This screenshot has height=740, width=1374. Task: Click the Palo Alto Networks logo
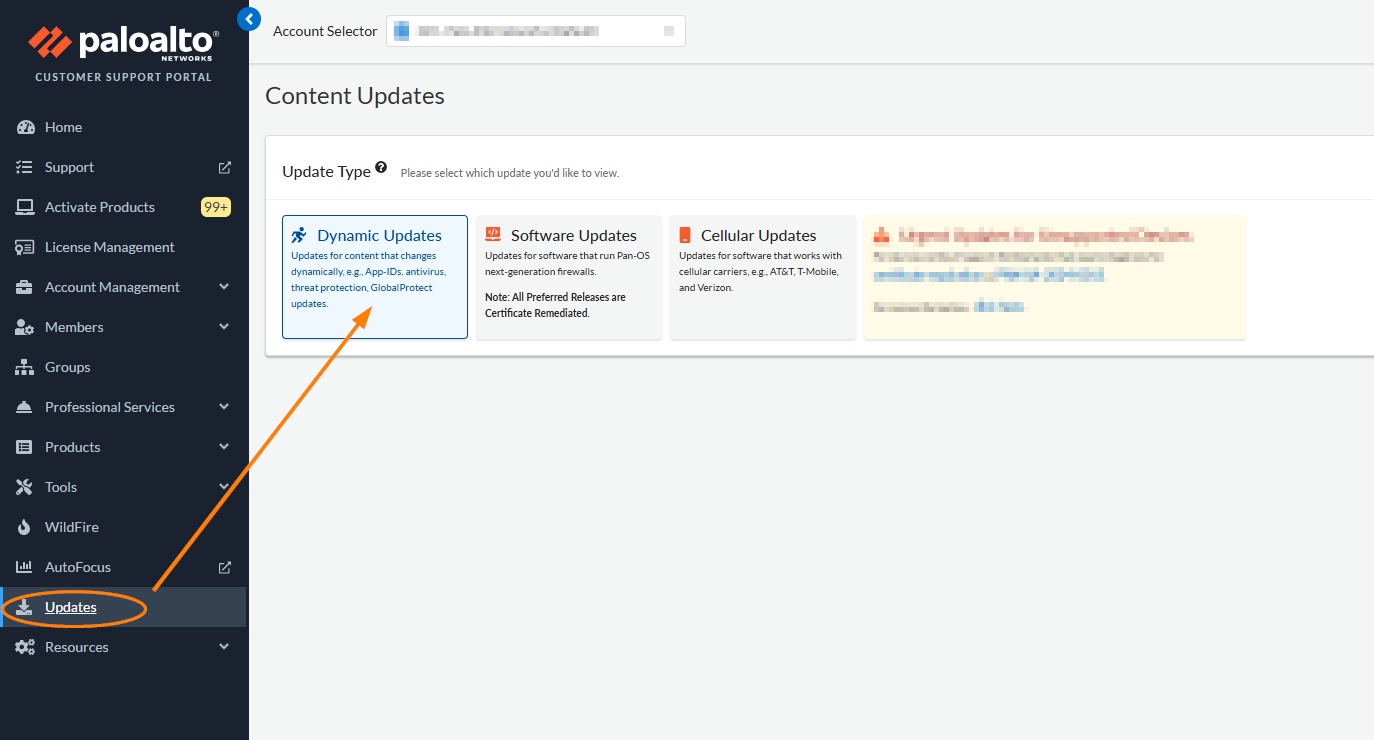click(x=123, y=43)
